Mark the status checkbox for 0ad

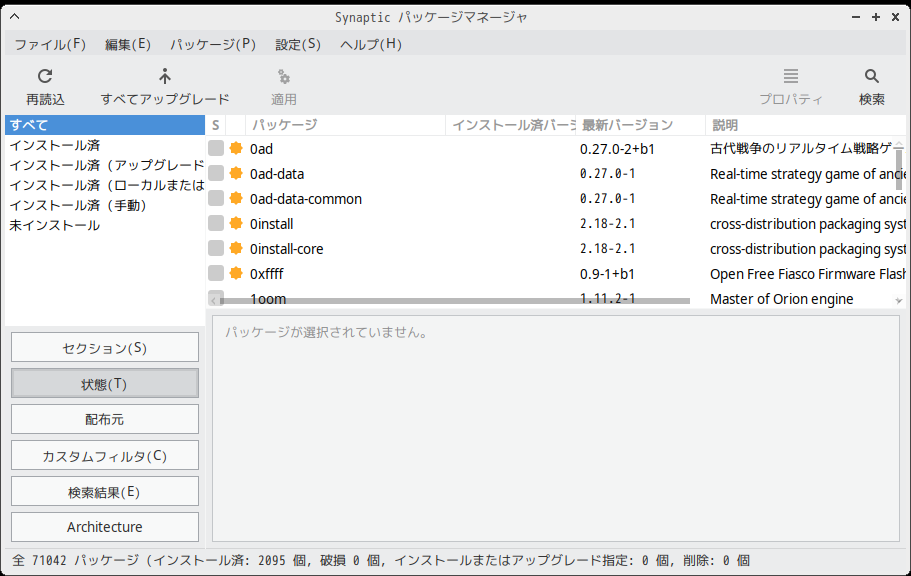click(216, 148)
